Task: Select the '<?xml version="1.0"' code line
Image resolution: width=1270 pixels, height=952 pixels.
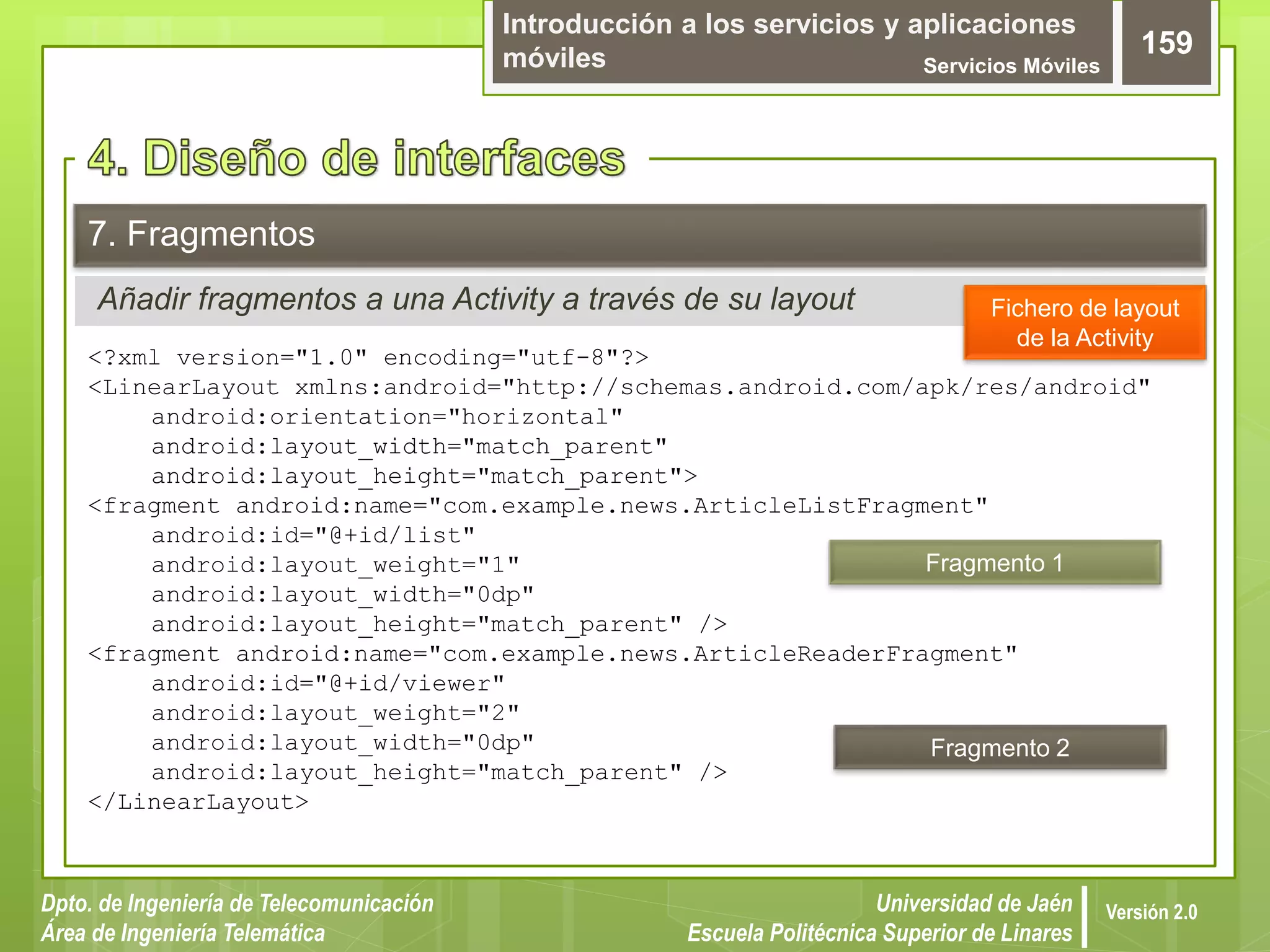Action: [368, 358]
